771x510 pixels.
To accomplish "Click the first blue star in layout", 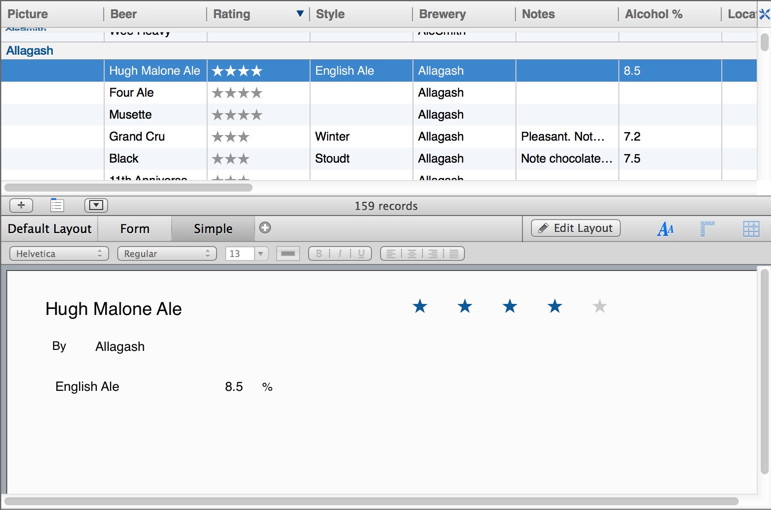I will [x=420, y=306].
